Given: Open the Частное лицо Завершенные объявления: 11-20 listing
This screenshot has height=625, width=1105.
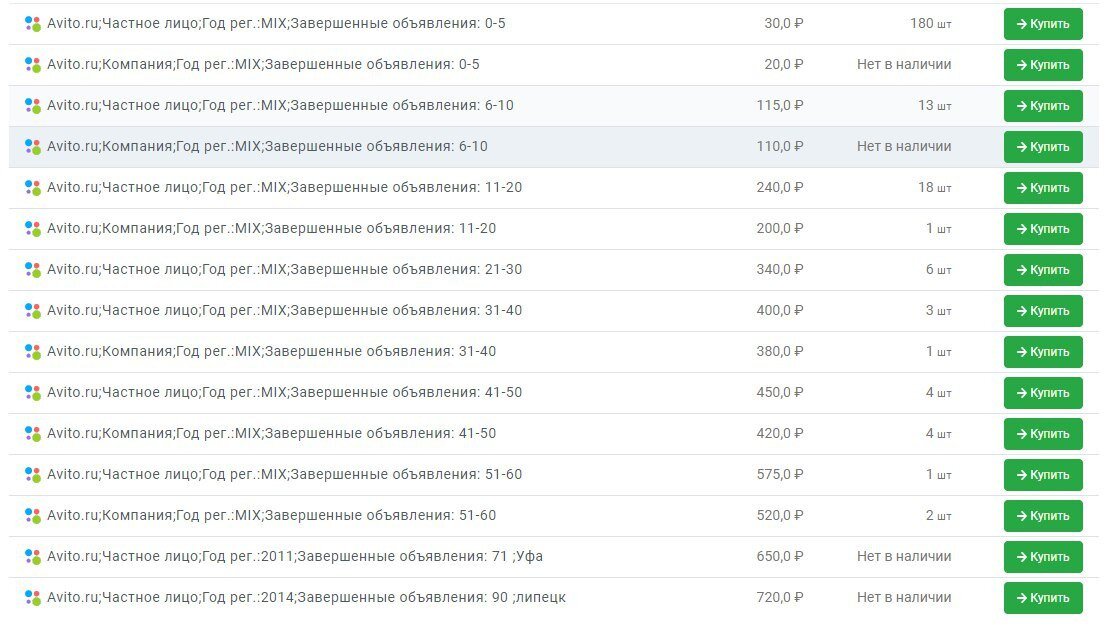Looking at the screenshot, I should point(285,187).
